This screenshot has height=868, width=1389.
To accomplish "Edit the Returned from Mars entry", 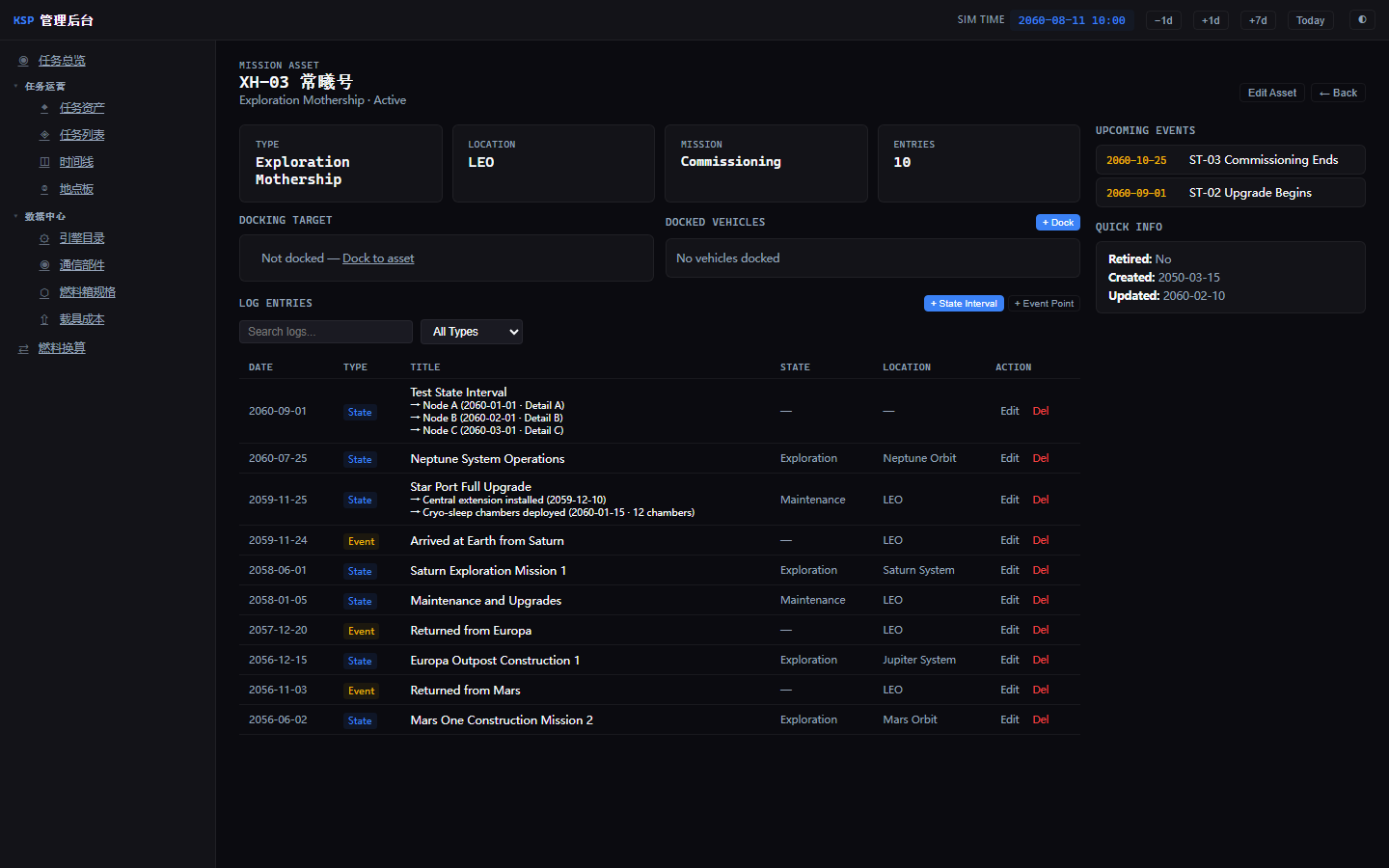I will pos(1010,690).
